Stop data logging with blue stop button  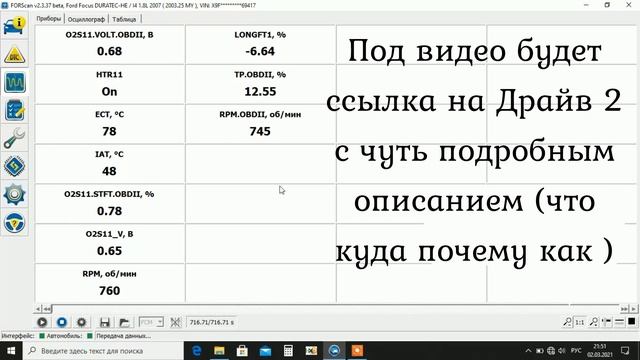(62, 322)
